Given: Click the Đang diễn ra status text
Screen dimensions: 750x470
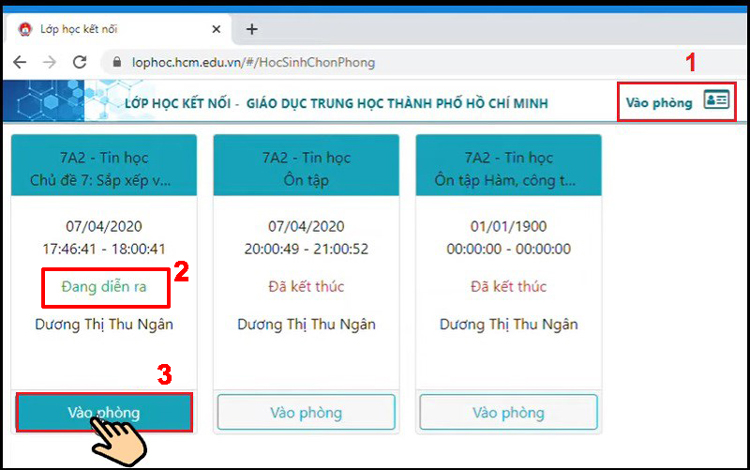Looking at the screenshot, I should (x=104, y=286).
